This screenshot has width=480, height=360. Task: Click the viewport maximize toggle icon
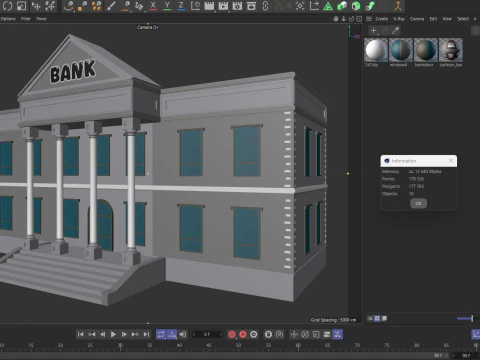(359, 19)
